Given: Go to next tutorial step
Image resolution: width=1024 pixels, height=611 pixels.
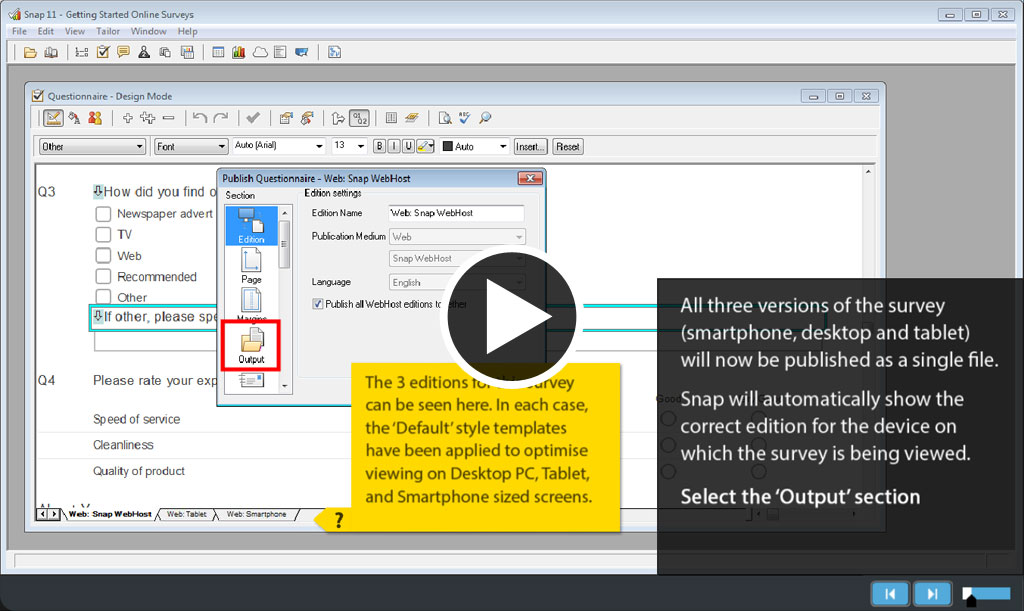Looking at the screenshot, I should (x=932, y=593).
